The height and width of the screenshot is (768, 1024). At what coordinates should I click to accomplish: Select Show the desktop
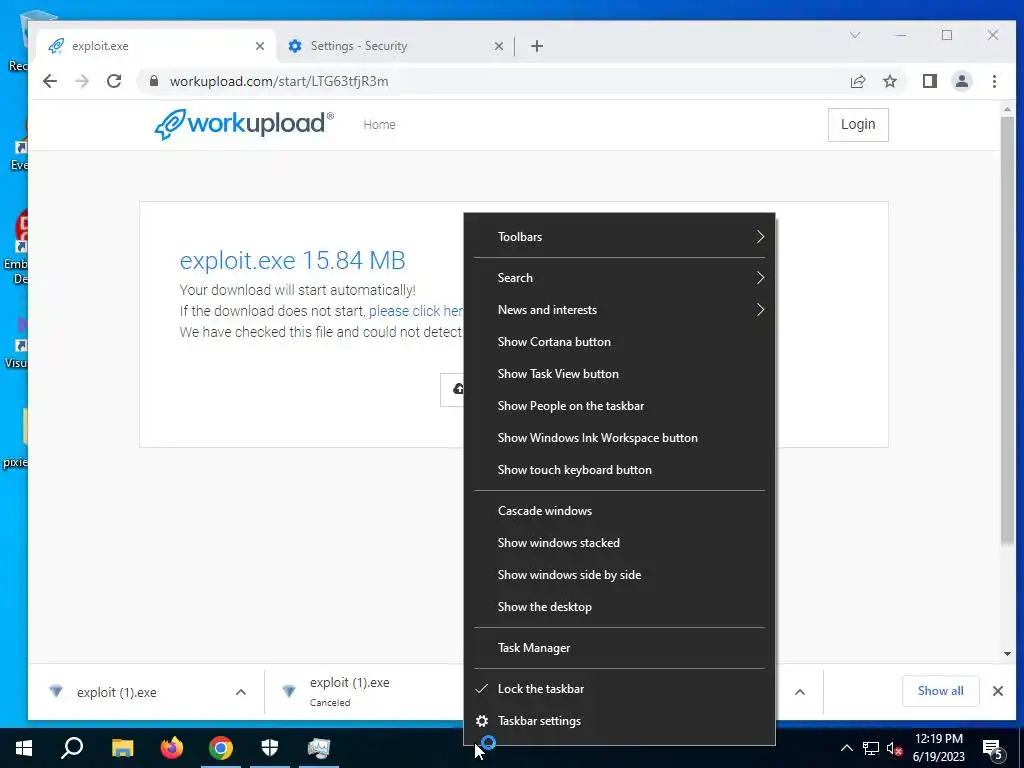[619, 607]
